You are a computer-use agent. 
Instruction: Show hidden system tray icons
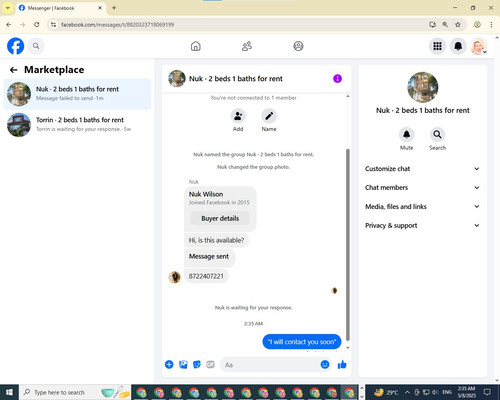(407, 392)
